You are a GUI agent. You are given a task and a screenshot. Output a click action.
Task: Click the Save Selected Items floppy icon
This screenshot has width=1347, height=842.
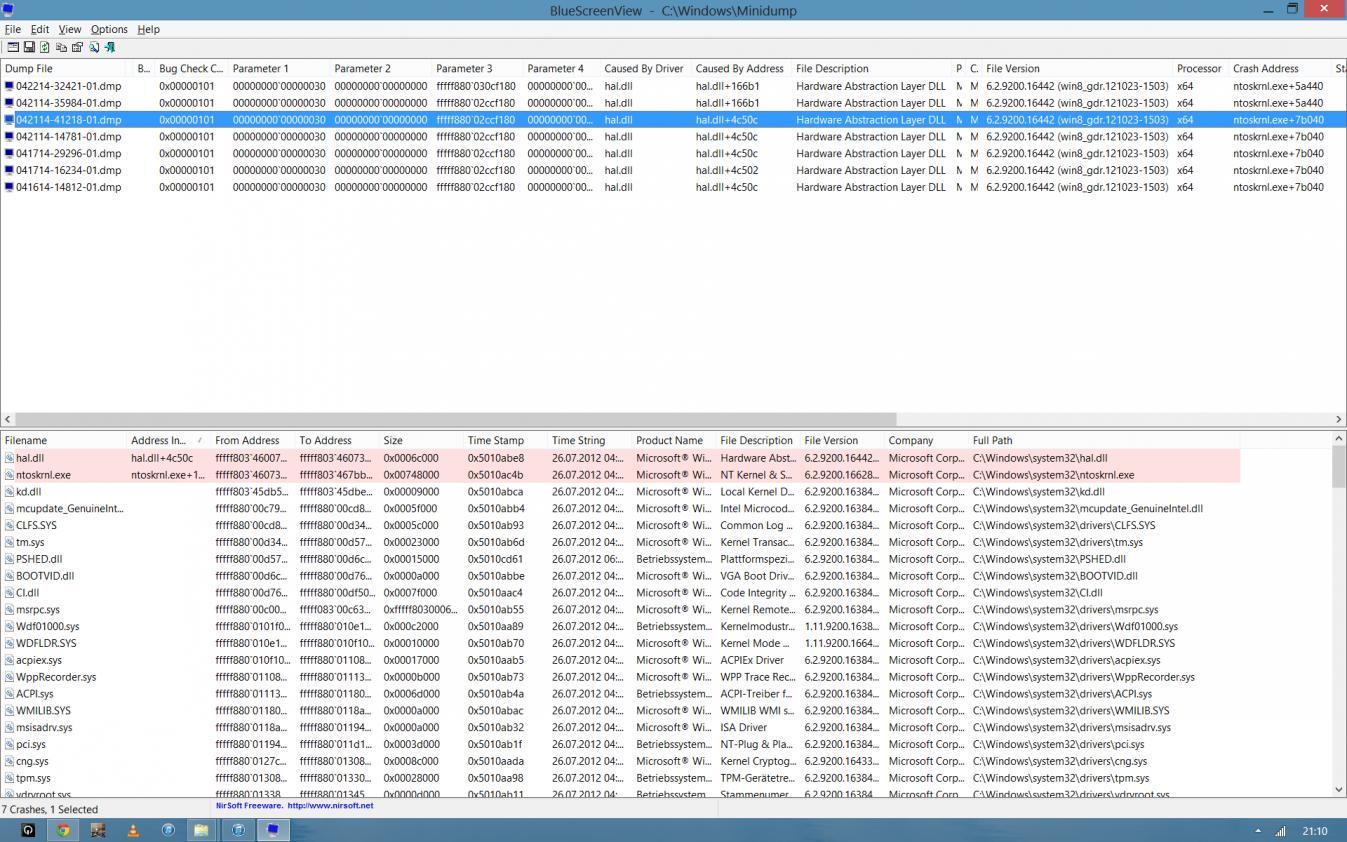(29, 47)
